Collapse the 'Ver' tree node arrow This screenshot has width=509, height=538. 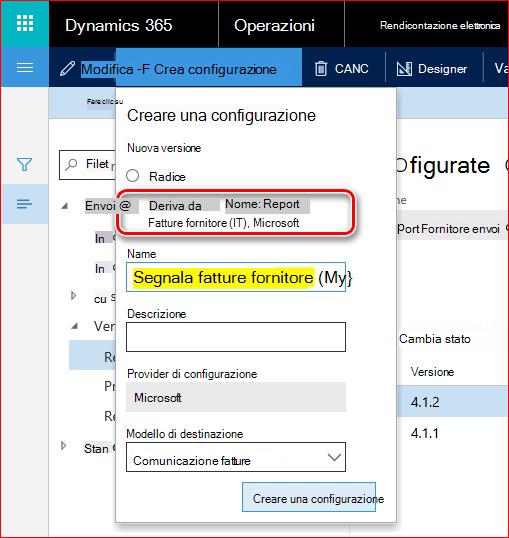(x=74, y=326)
